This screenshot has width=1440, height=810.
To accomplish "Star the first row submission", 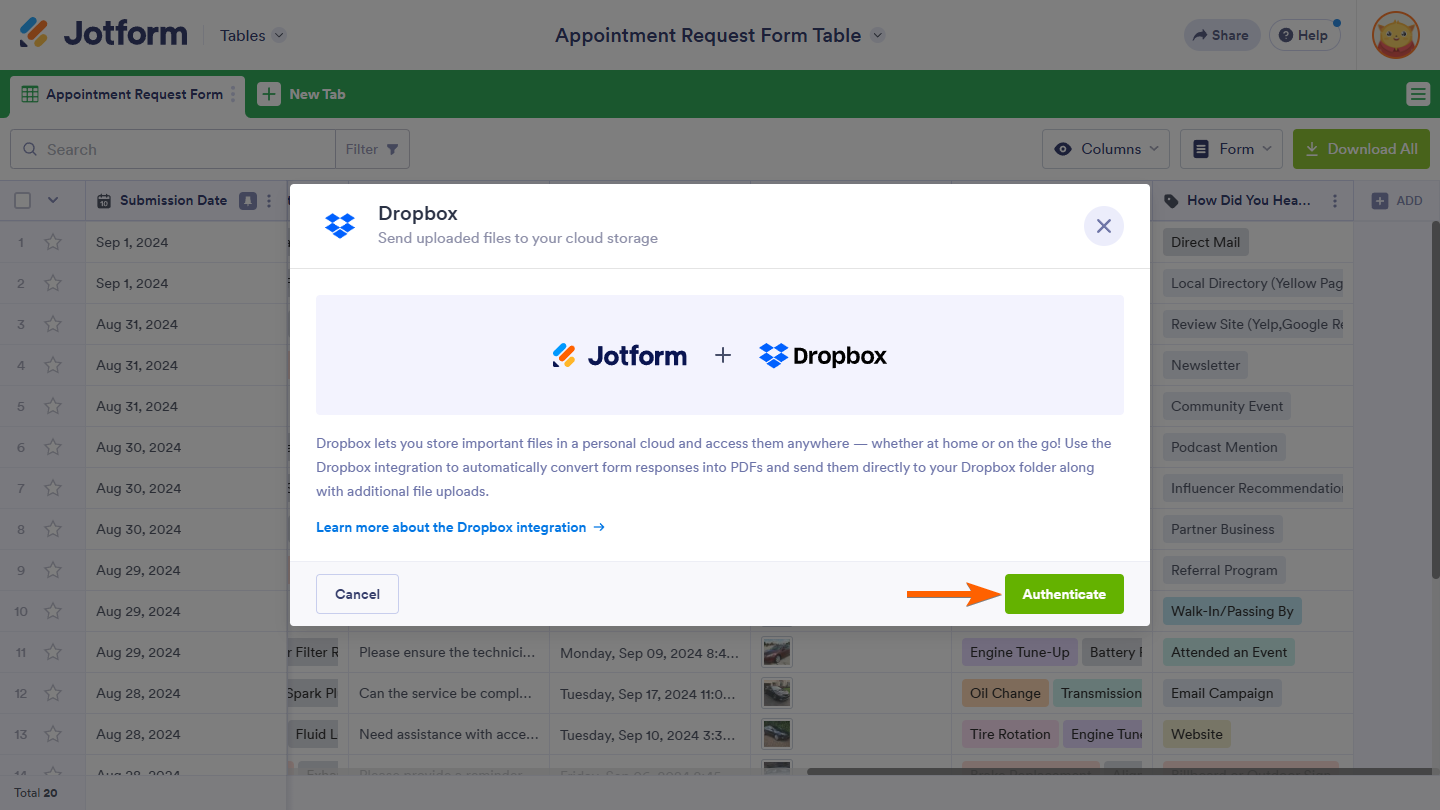I will coord(53,242).
